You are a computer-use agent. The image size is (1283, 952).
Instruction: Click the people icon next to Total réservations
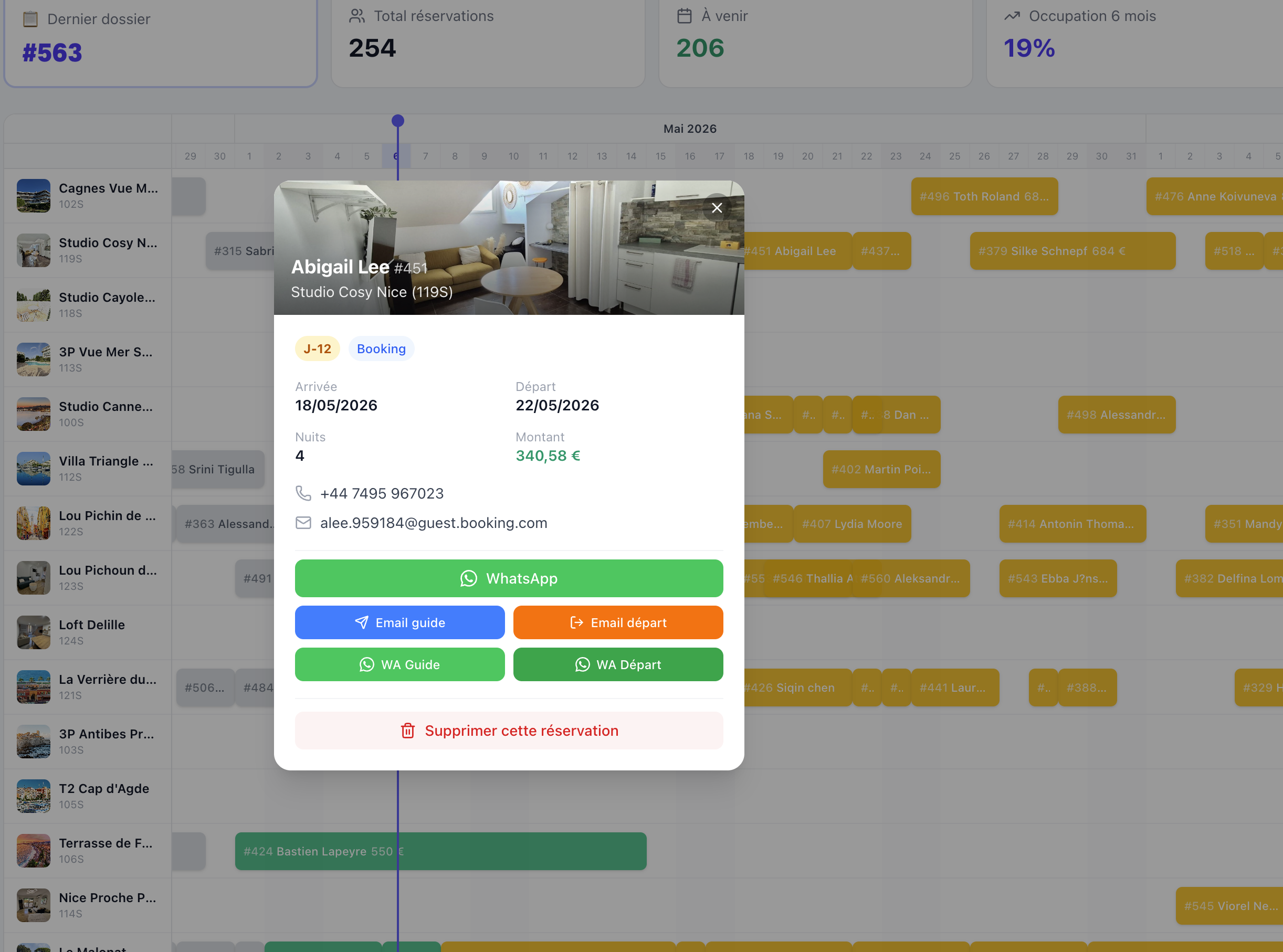[357, 16]
